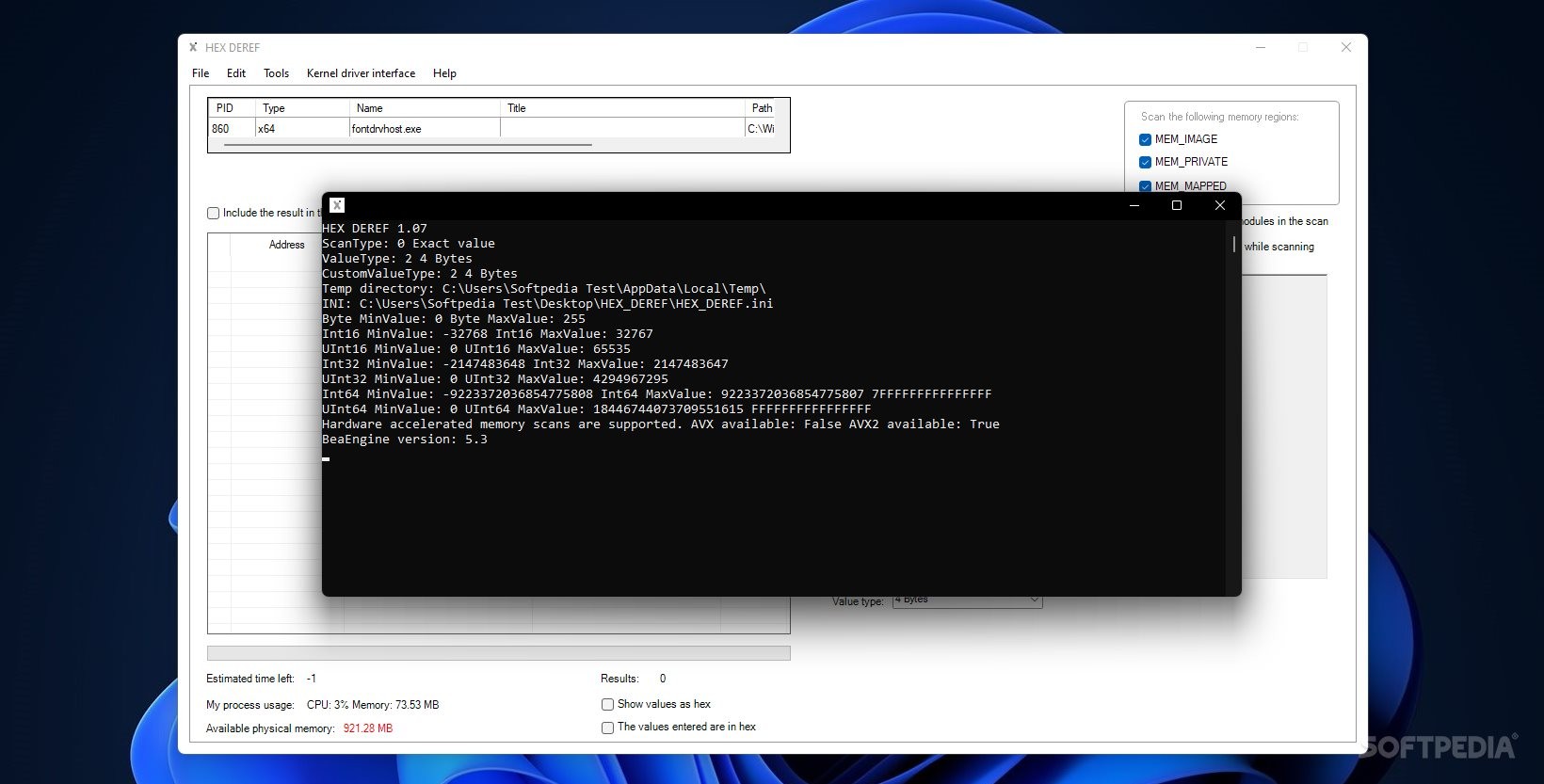Screen dimensions: 1544x784
Task: Open the Edit menu
Action: click(x=236, y=73)
